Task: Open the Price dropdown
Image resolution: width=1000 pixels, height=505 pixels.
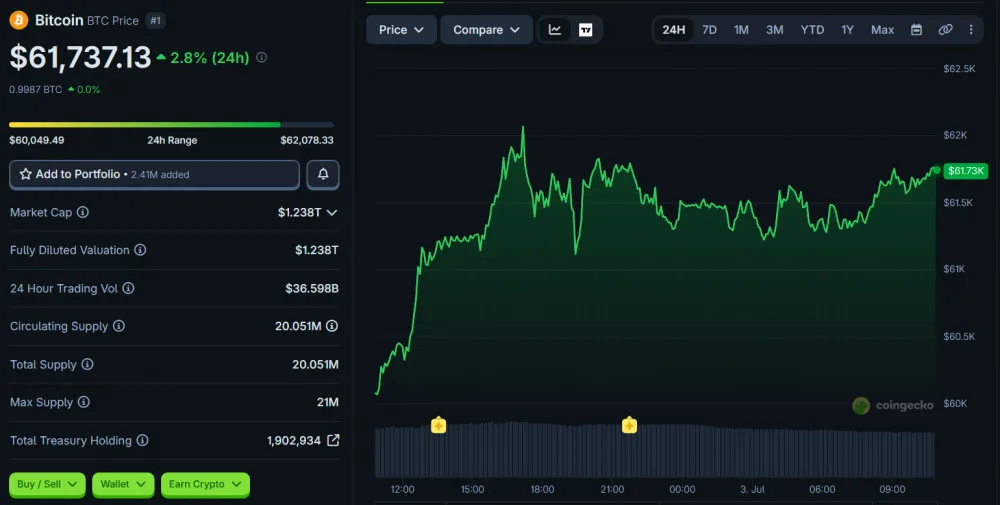Action: click(401, 30)
